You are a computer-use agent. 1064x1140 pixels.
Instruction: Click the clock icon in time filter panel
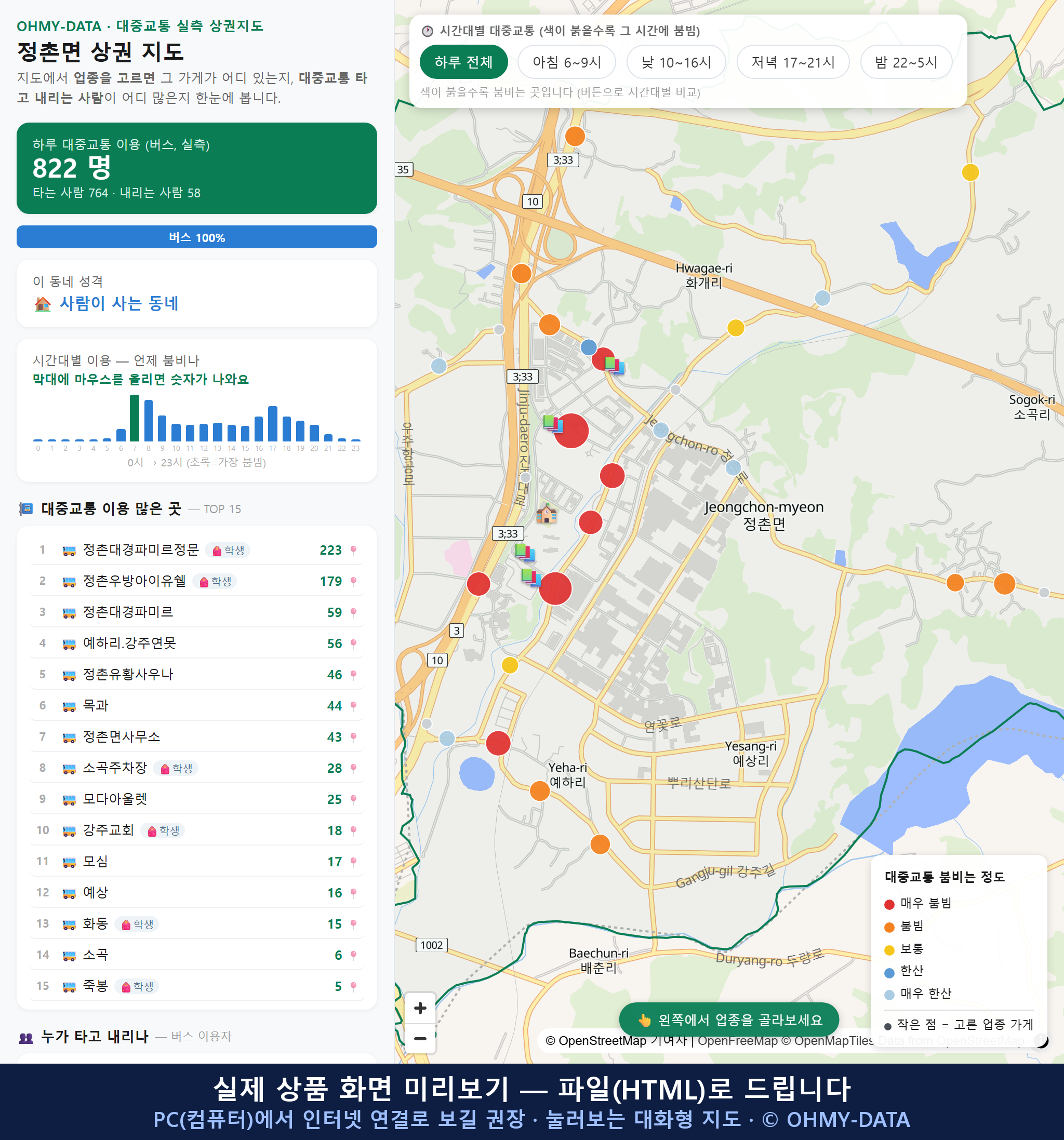click(x=428, y=31)
